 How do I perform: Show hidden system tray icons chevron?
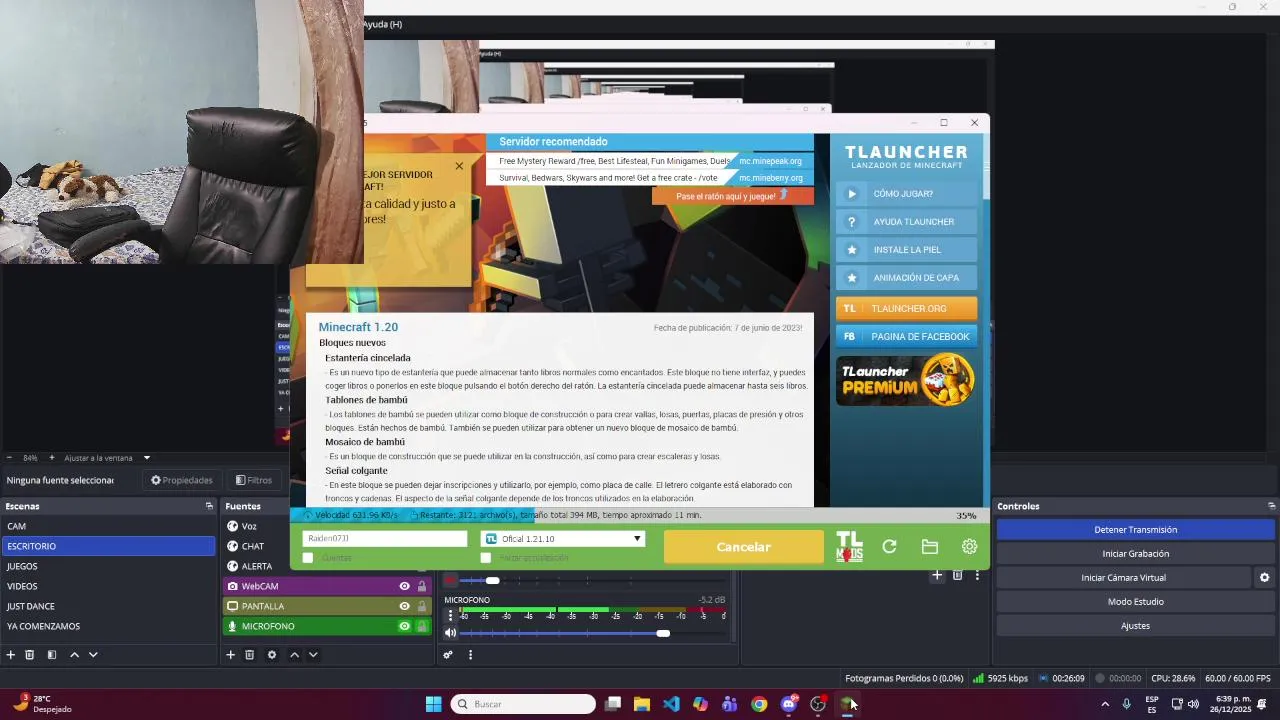[1104, 704]
